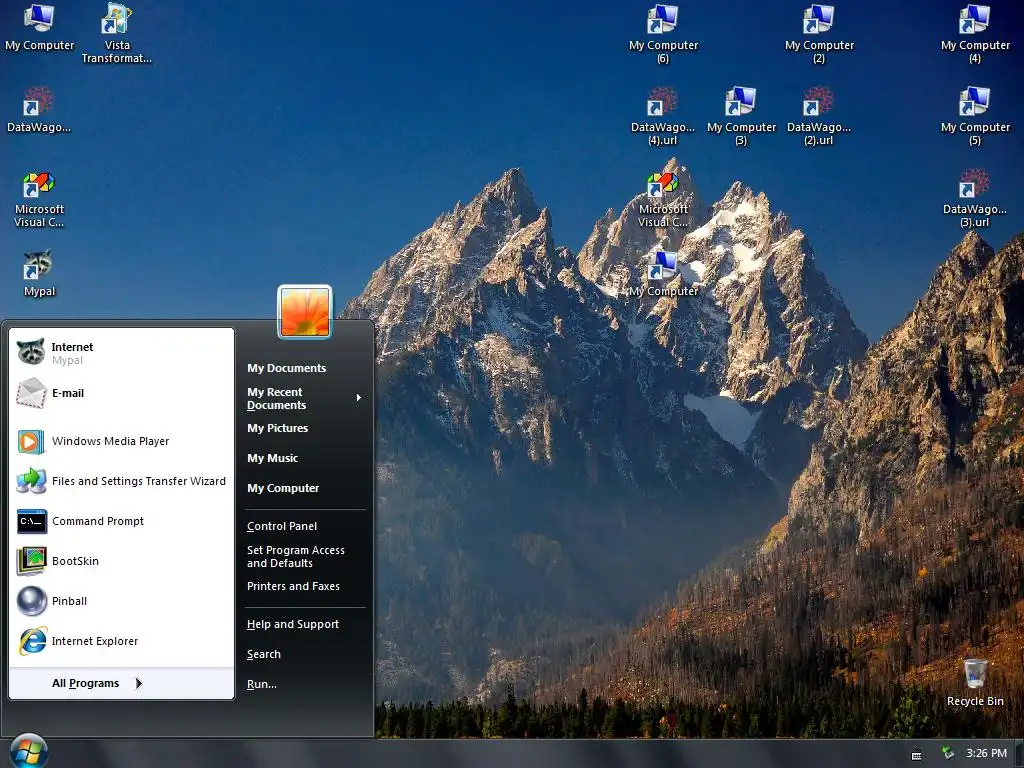Open Search from the Start menu
Viewport: 1024px width, 768px height.
[x=263, y=654]
